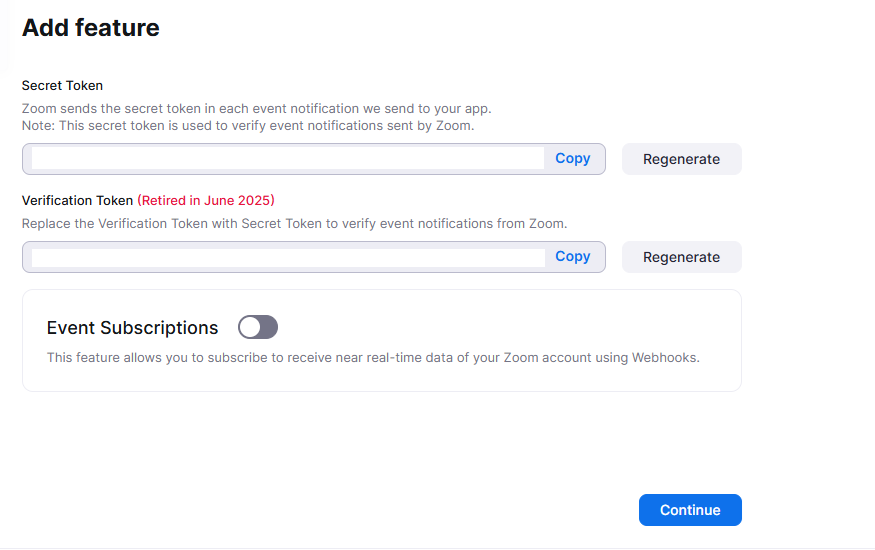Click the "Secret Token" label
This screenshot has width=875, height=550.
62,86
